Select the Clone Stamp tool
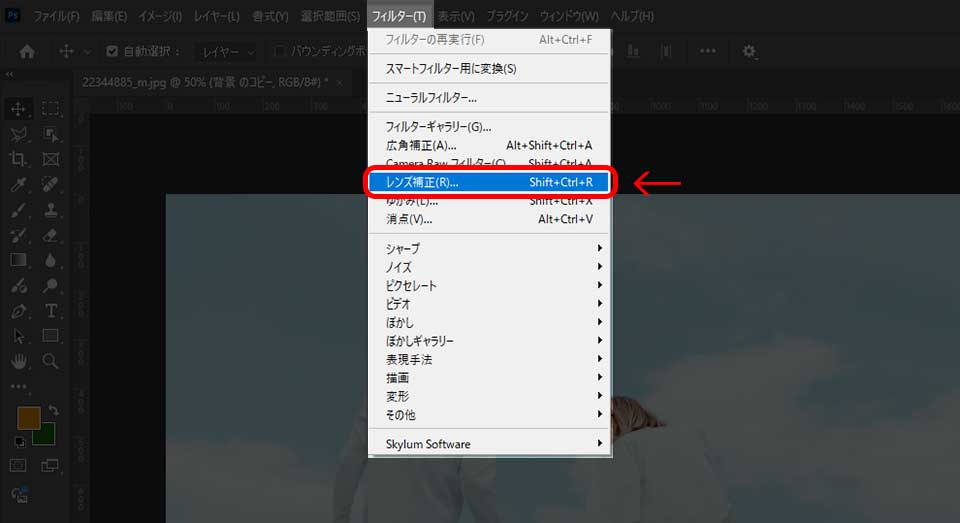 (50, 210)
